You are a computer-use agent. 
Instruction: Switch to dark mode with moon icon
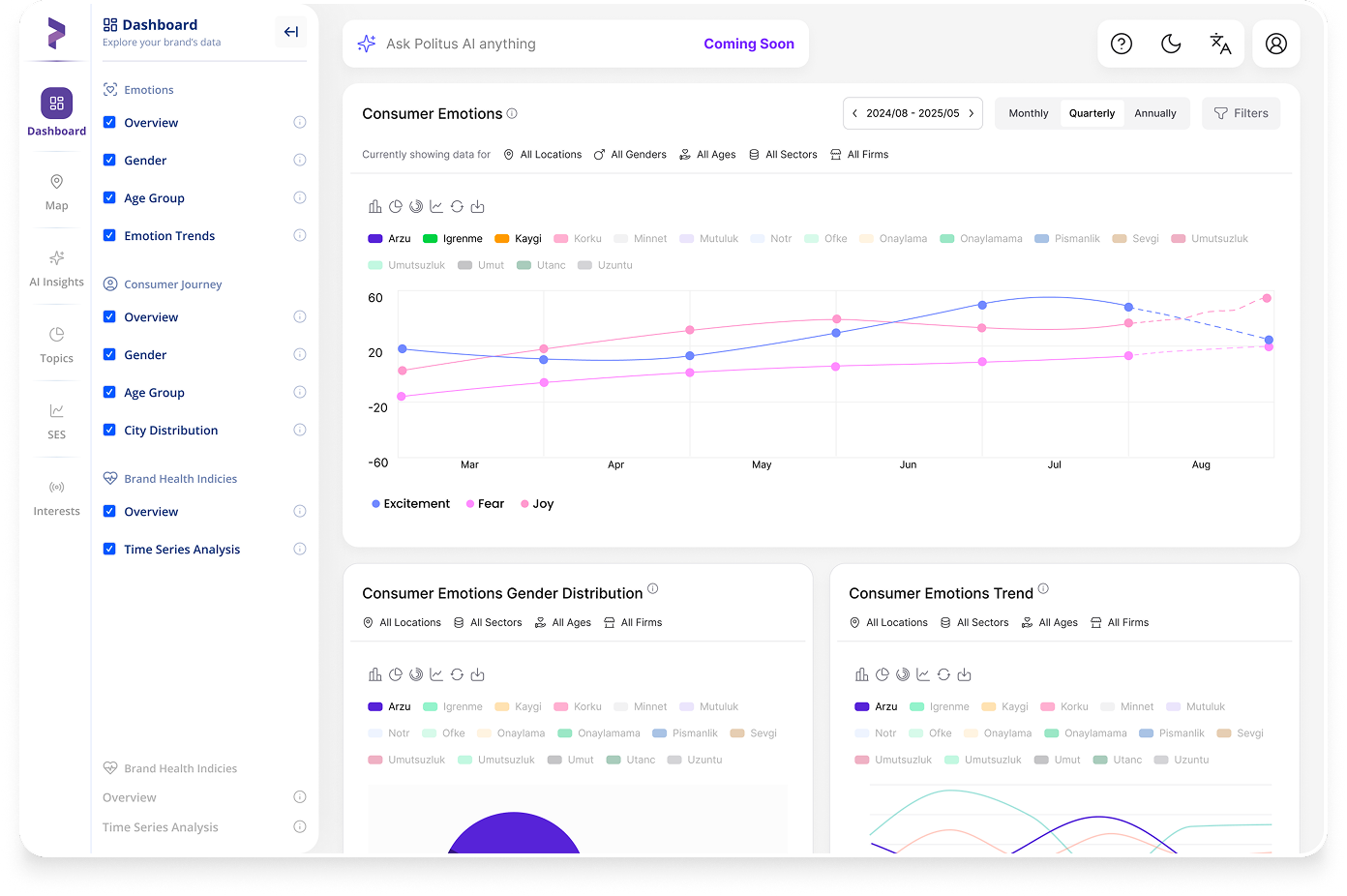[x=1171, y=44]
